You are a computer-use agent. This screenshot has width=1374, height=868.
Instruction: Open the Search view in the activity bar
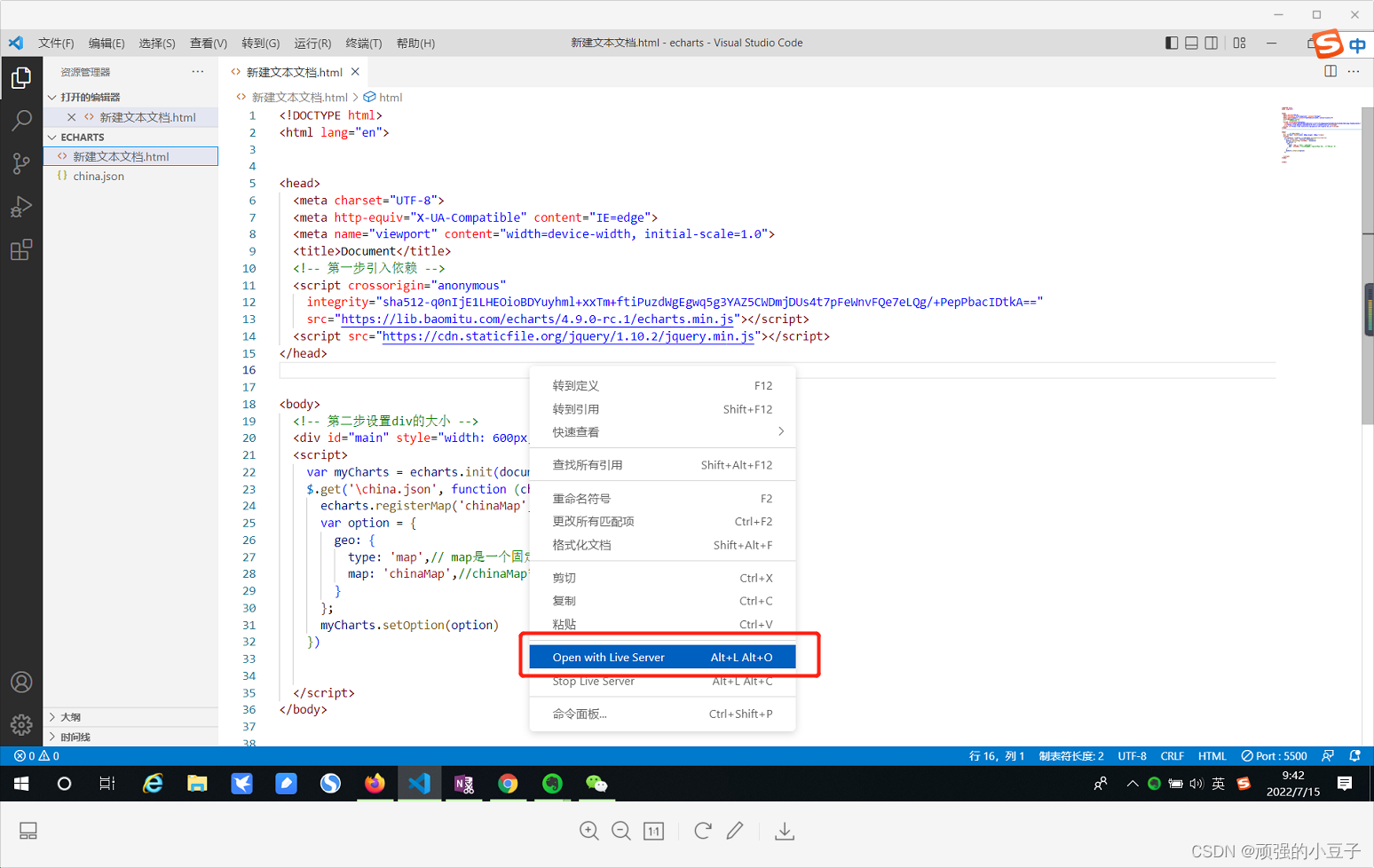pyautogui.click(x=21, y=120)
